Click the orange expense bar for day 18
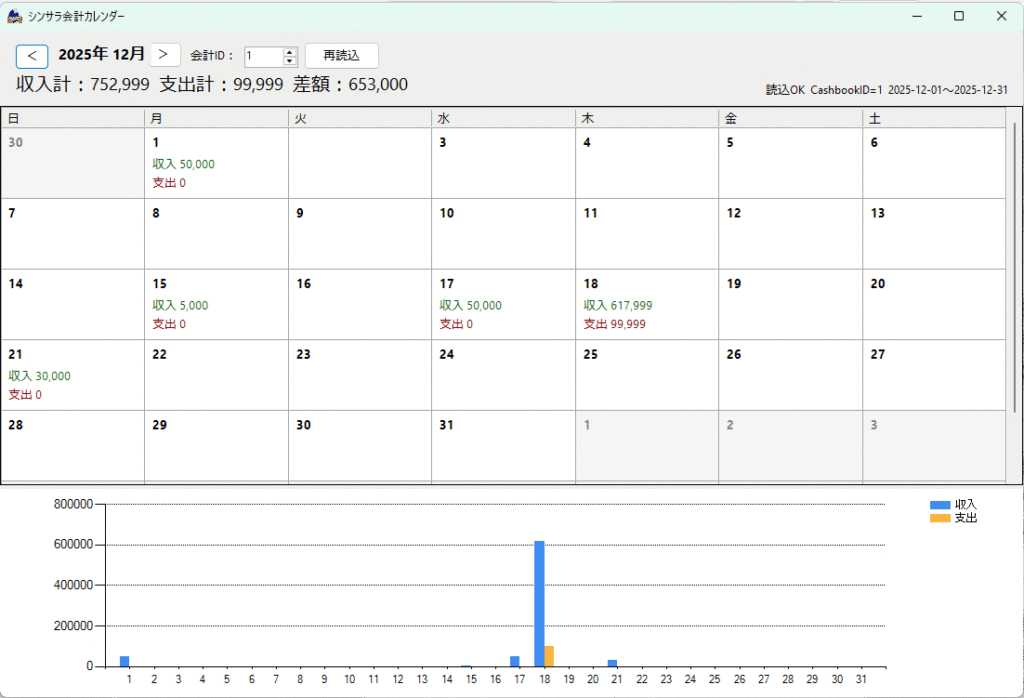 click(x=549, y=656)
